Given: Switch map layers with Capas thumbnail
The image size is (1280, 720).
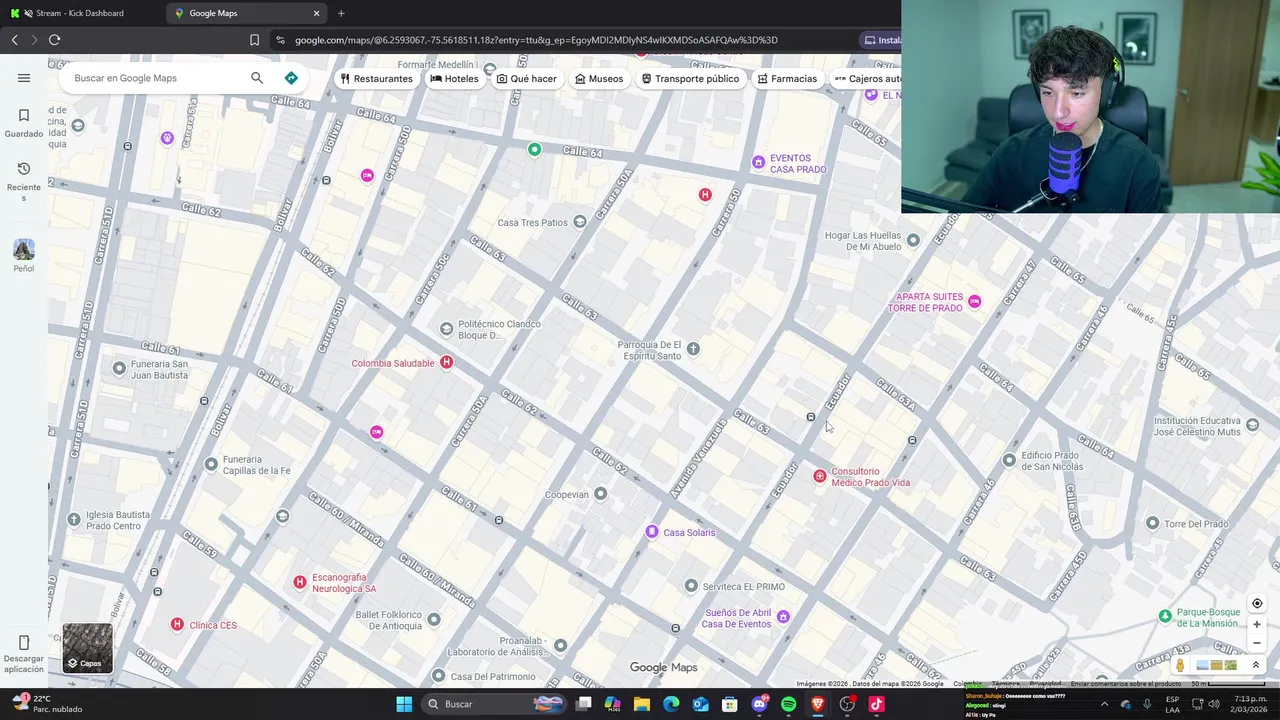Looking at the screenshot, I should 87,647.
